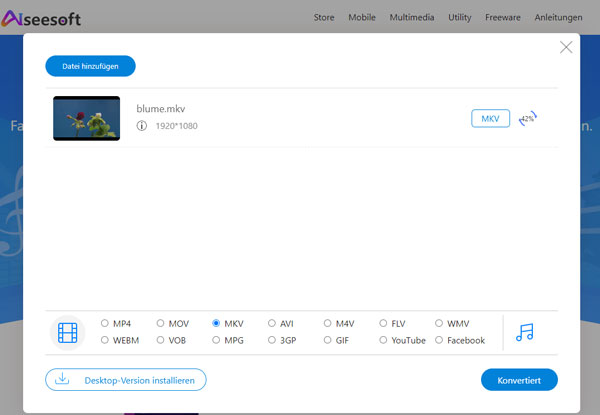600x415 pixels.
Task: Choose the MOV output format
Action: coord(161,324)
